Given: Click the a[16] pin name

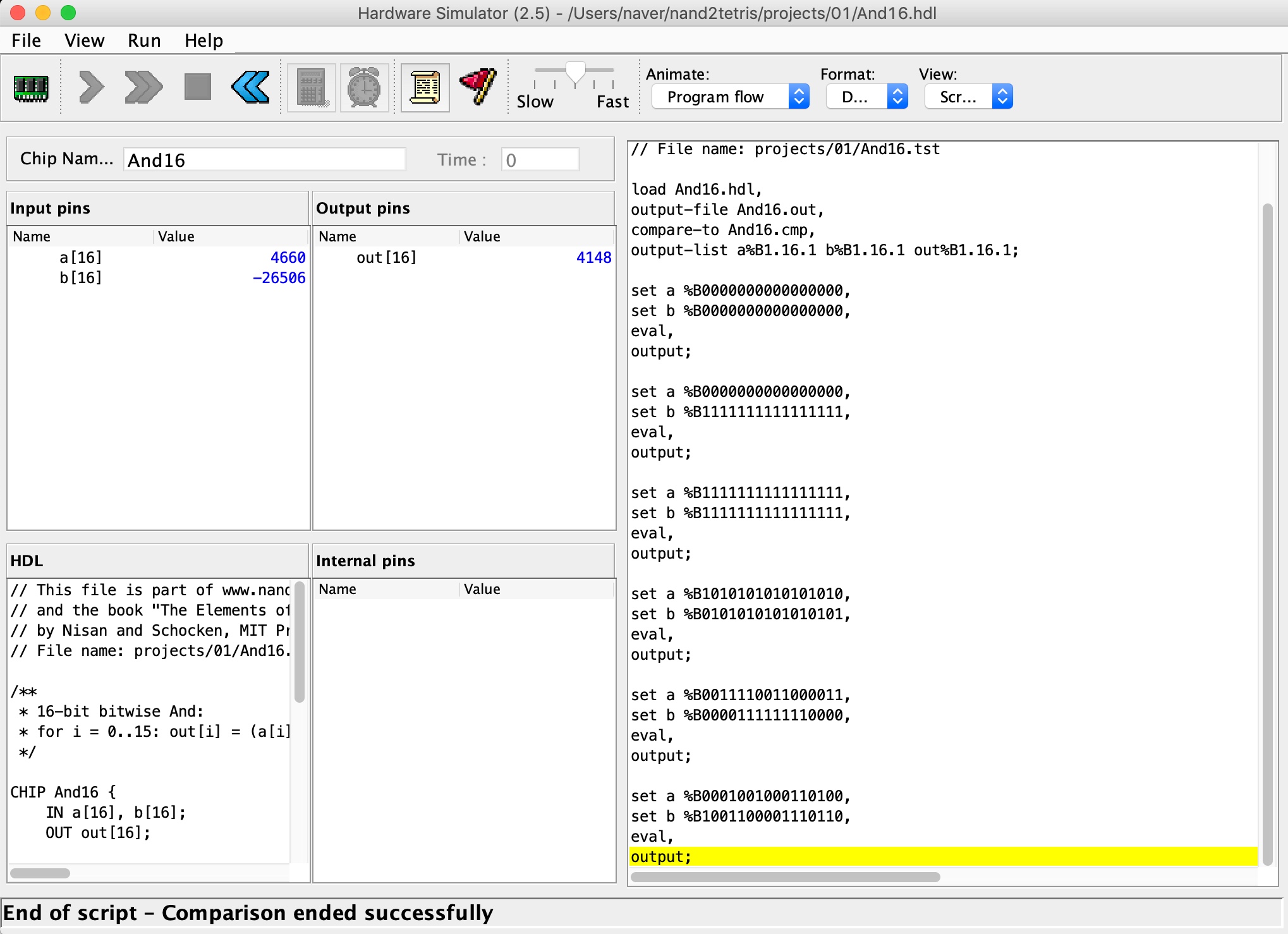Looking at the screenshot, I should point(81,258).
